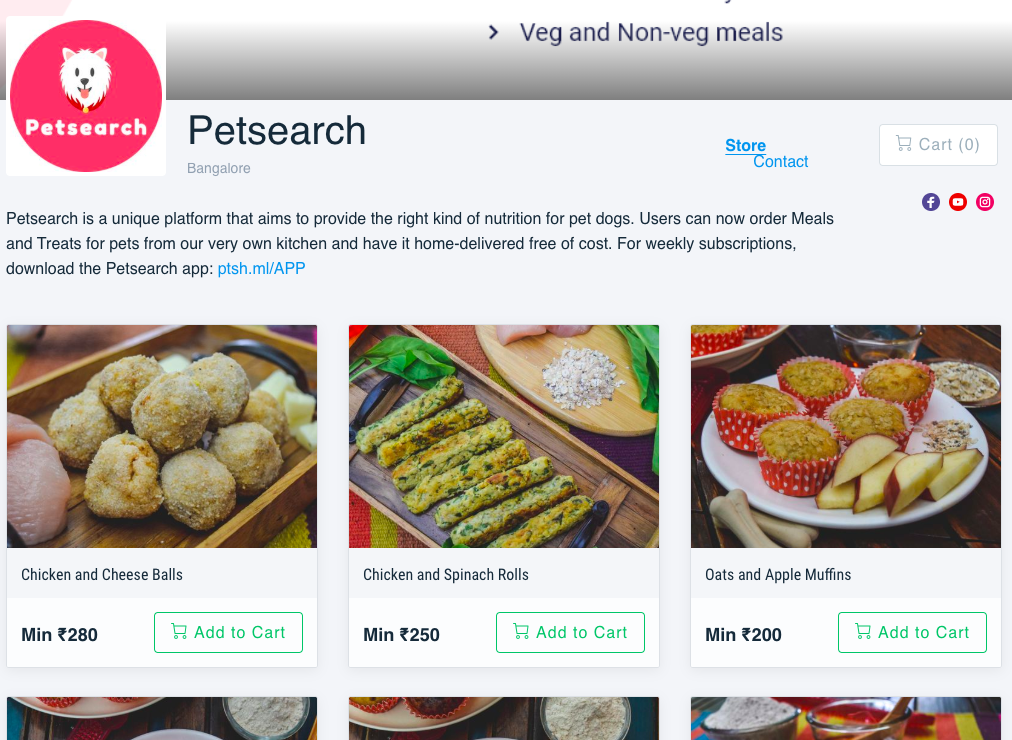
Task: Open the Petsearch YouTube channel icon
Action: tap(958, 202)
